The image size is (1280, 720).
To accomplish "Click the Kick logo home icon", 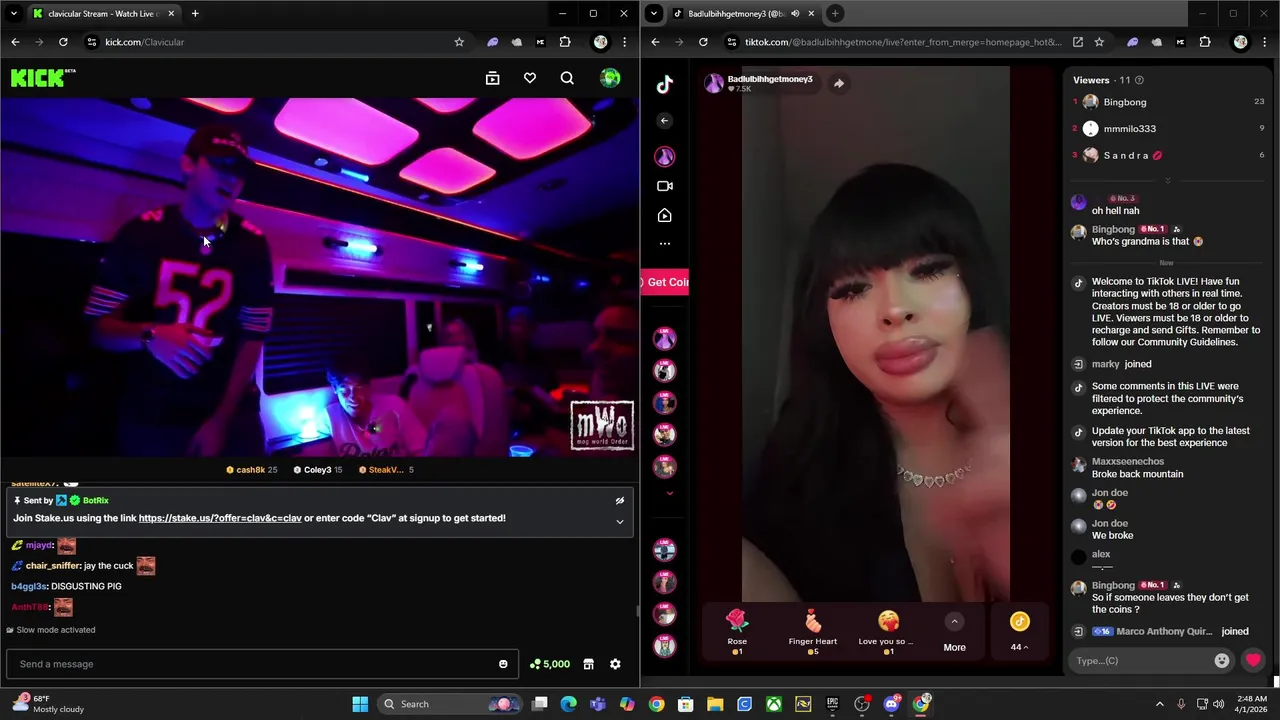I will pos(42,78).
